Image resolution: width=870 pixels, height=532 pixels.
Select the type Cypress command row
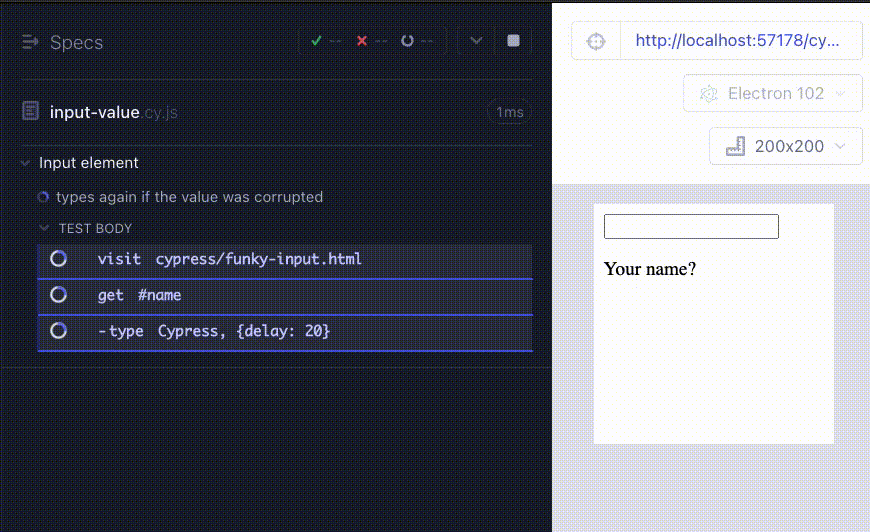pyautogui.click(x=285, y=331)
